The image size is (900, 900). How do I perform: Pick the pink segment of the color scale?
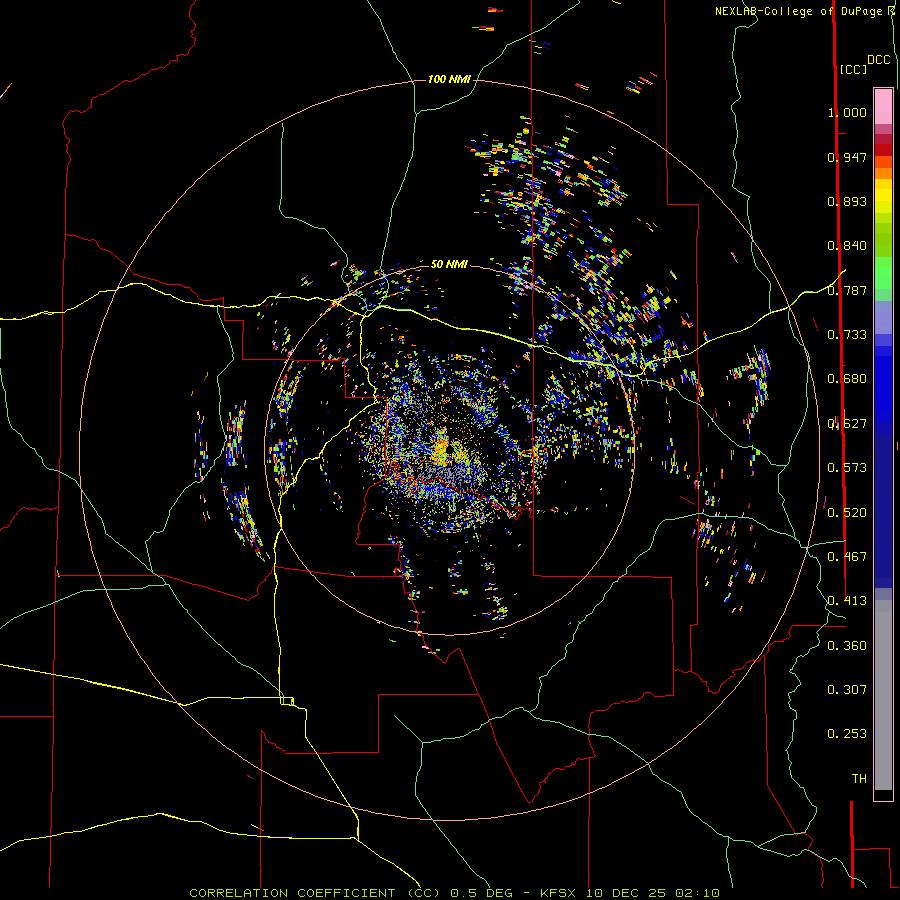point(883,106)
